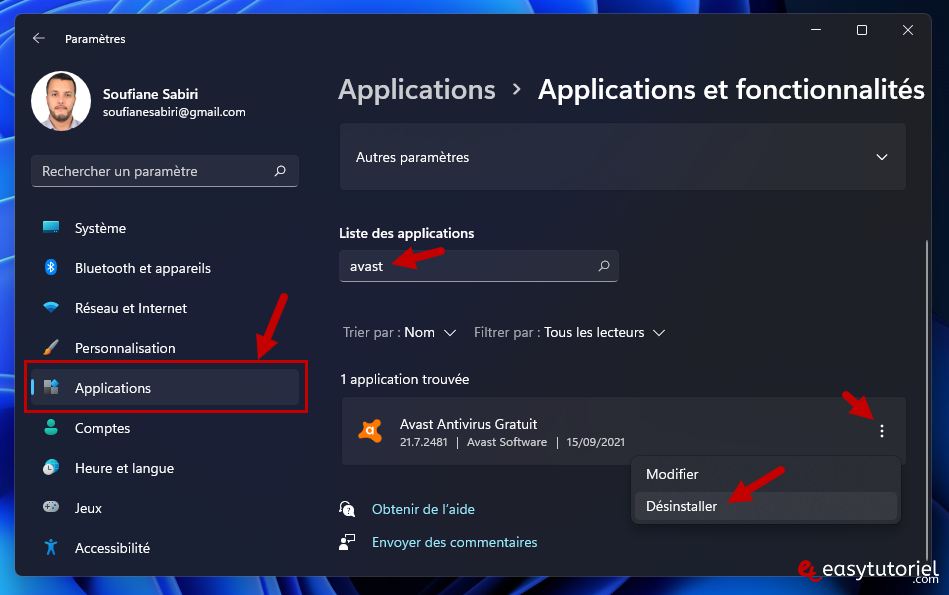The width and height of the screenshot is (949, 595).
Task: Click the Avast Antivirus Gratuit entry
Action: pos(623,431)
